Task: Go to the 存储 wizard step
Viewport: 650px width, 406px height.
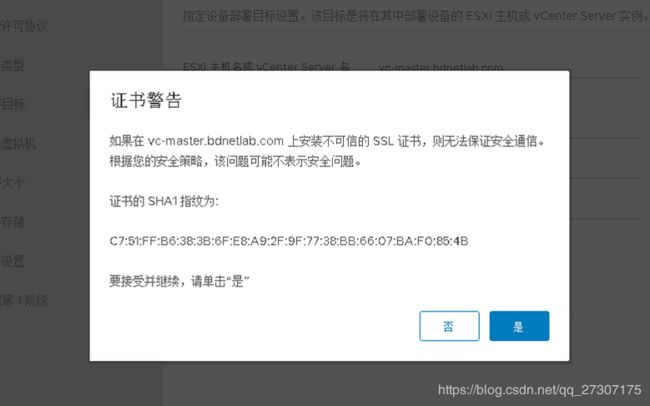Action: (12, 222)
